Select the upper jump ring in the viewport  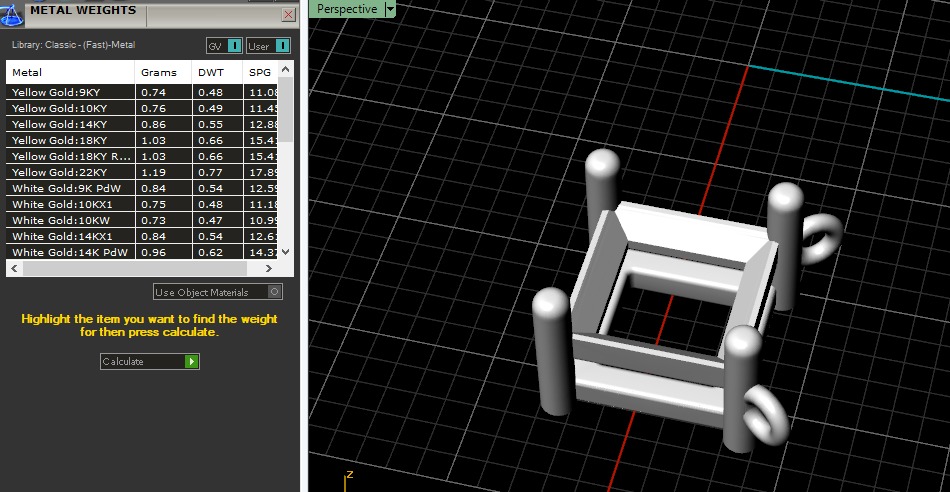click(x=822, y=239)
